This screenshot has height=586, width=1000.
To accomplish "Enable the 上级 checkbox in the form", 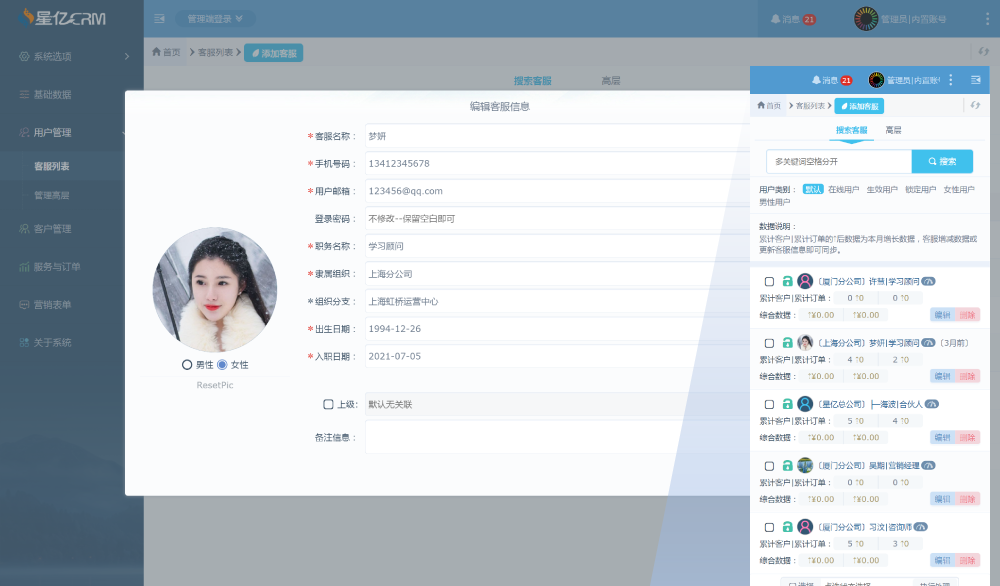I will tap(326, 404).
